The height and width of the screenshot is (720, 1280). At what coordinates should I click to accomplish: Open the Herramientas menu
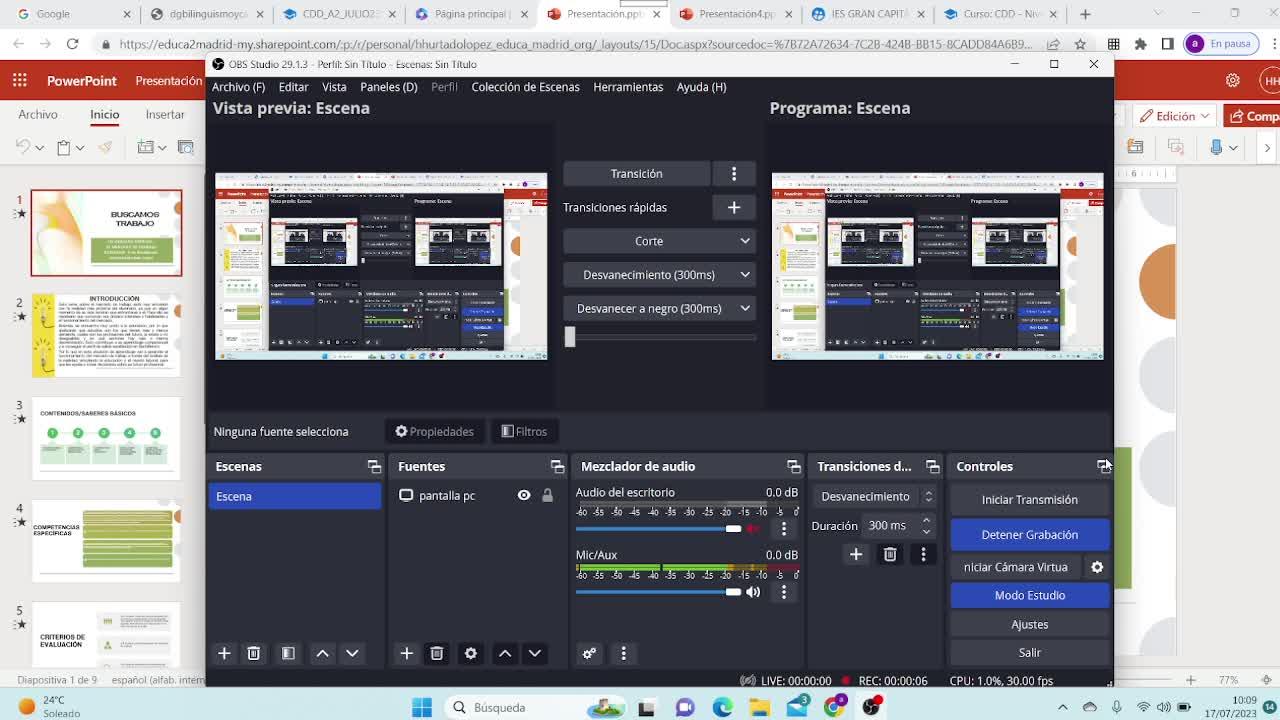[x=628, y=87]
